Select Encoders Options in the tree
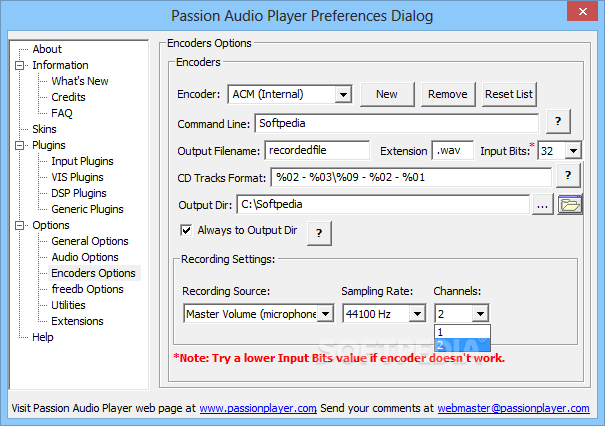Viewport: 605px width, 426px height. (93, 273)
